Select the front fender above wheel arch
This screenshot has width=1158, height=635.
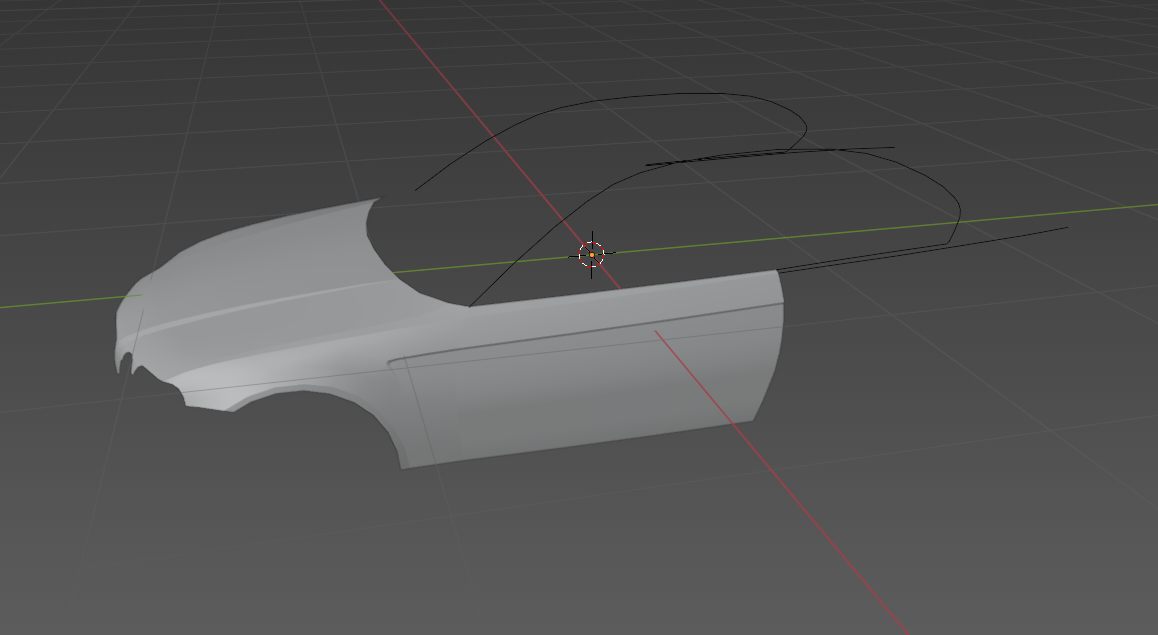(295, 362)
